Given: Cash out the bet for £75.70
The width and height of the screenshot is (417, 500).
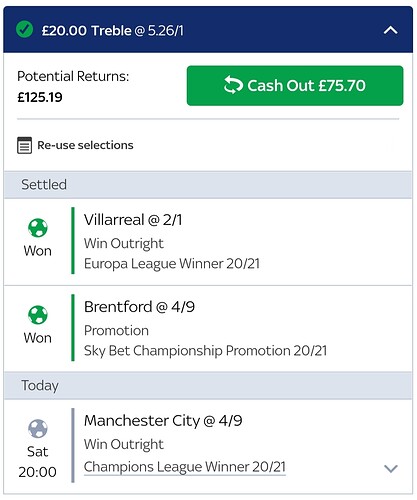Looking at the screenshot, I should coord(295,86).
